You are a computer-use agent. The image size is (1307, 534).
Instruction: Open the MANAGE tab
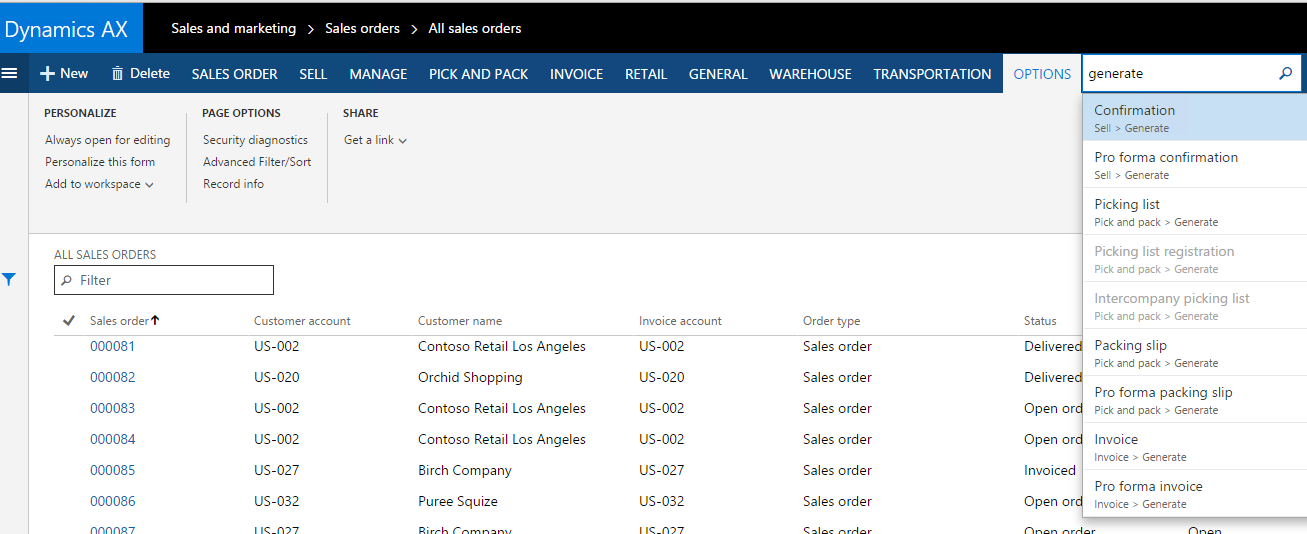(378, 74)
